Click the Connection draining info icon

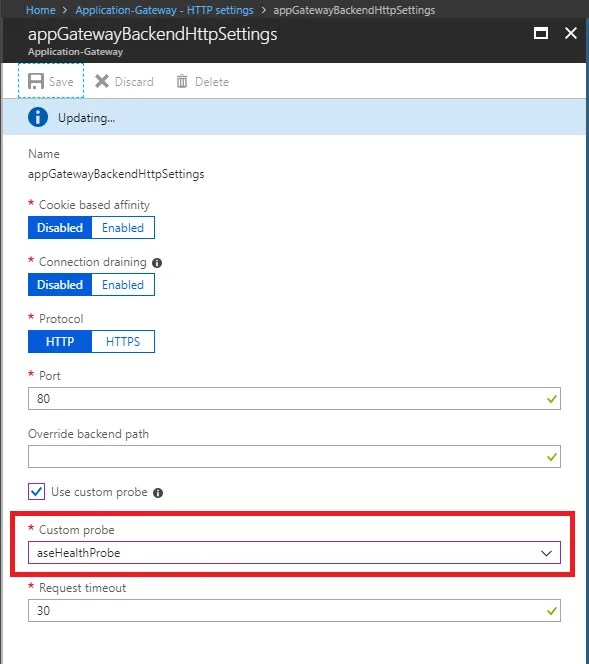[157, 263]
